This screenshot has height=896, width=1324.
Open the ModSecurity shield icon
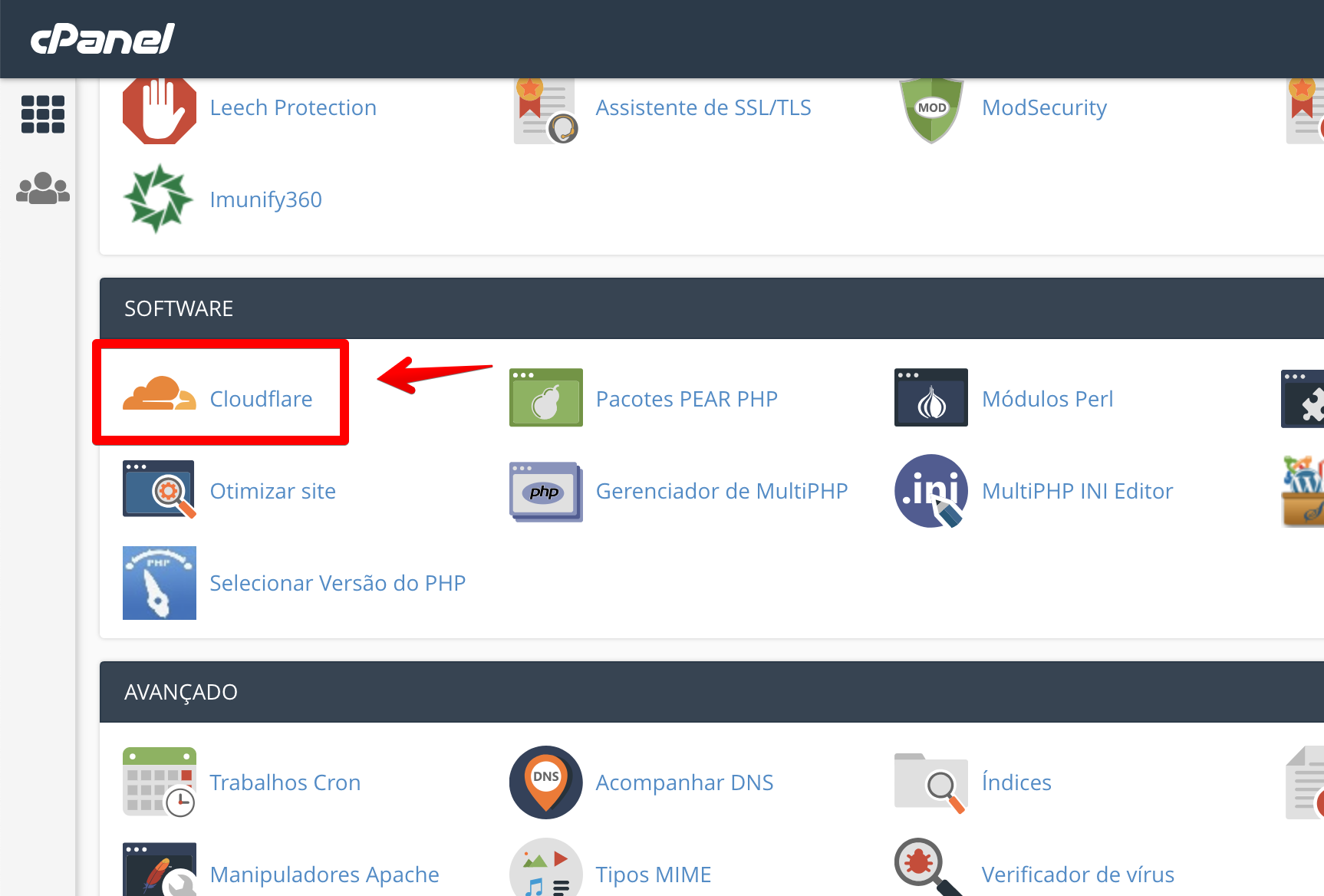[x=931, y=110]
